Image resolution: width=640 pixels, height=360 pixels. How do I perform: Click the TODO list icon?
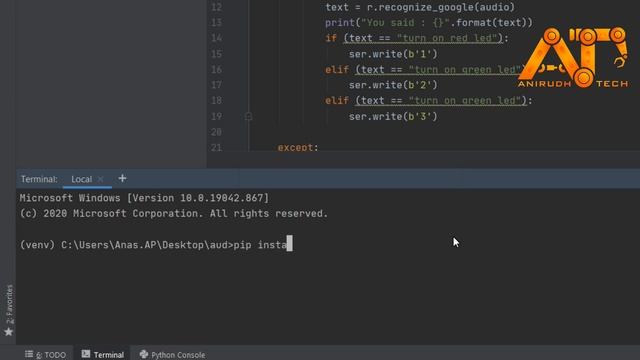(29, 354)
